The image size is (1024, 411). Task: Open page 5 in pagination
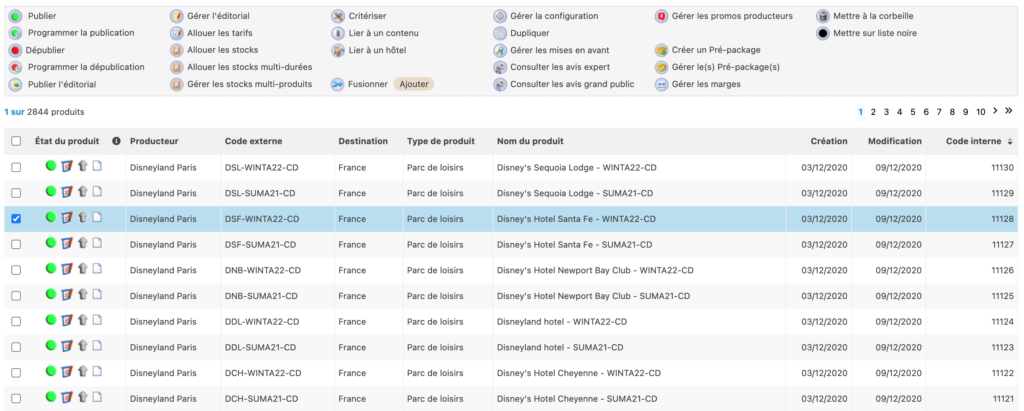tap(913, 112)
